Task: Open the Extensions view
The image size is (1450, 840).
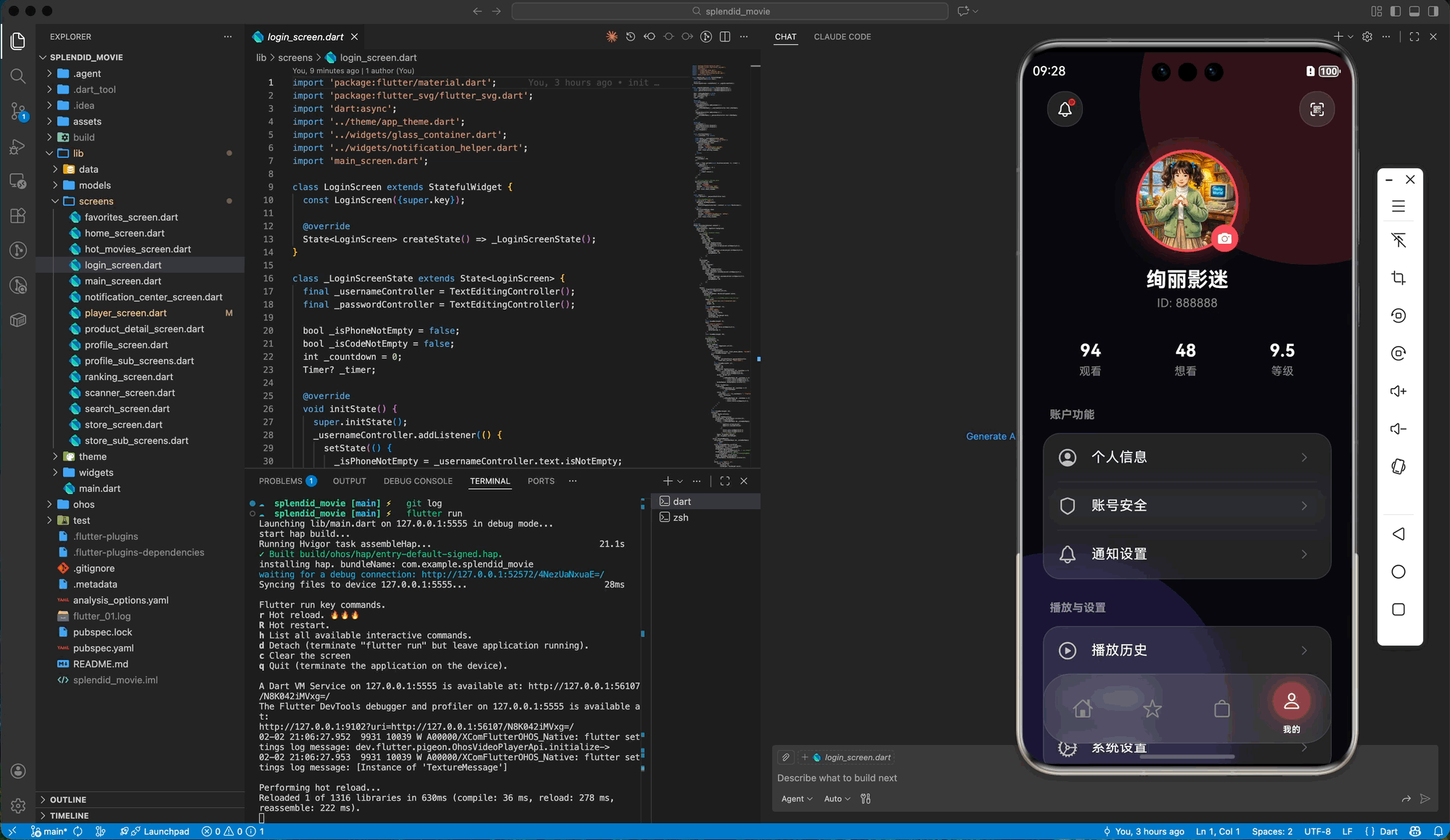Action: click(x=18, y=215)
